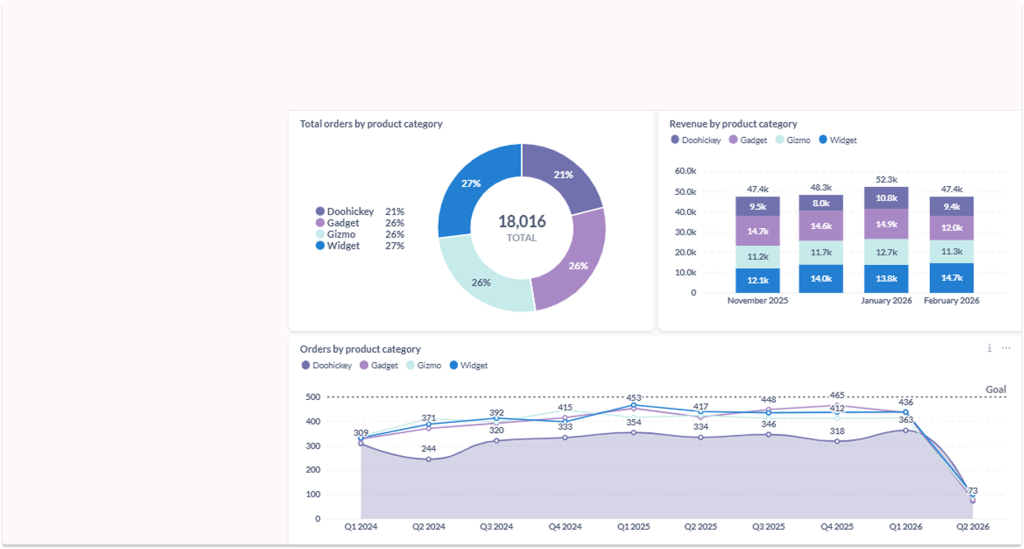Select Widget 27% row in donut legend

[x=360, y=245]
